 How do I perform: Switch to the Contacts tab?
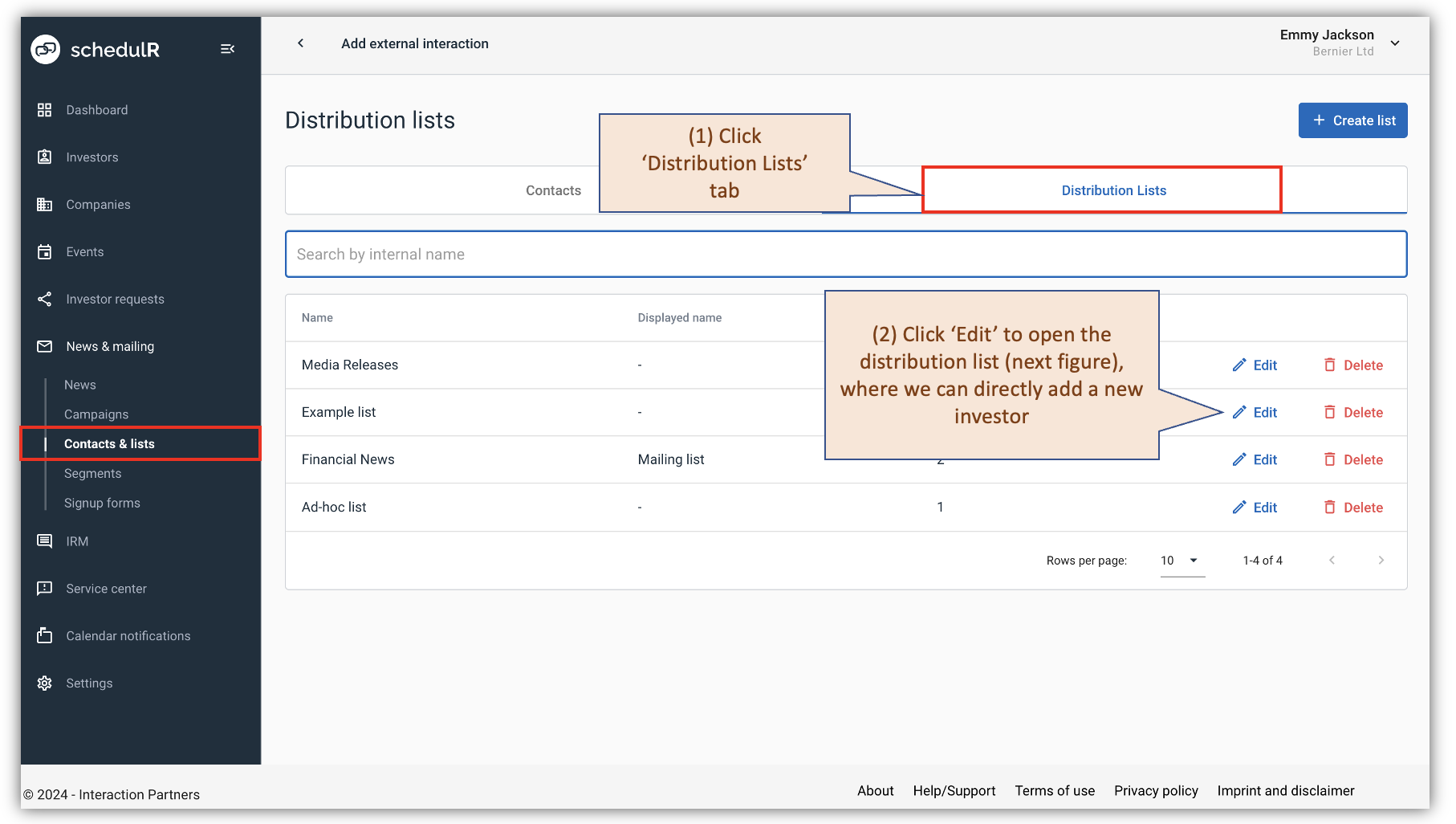click(553, 190)
